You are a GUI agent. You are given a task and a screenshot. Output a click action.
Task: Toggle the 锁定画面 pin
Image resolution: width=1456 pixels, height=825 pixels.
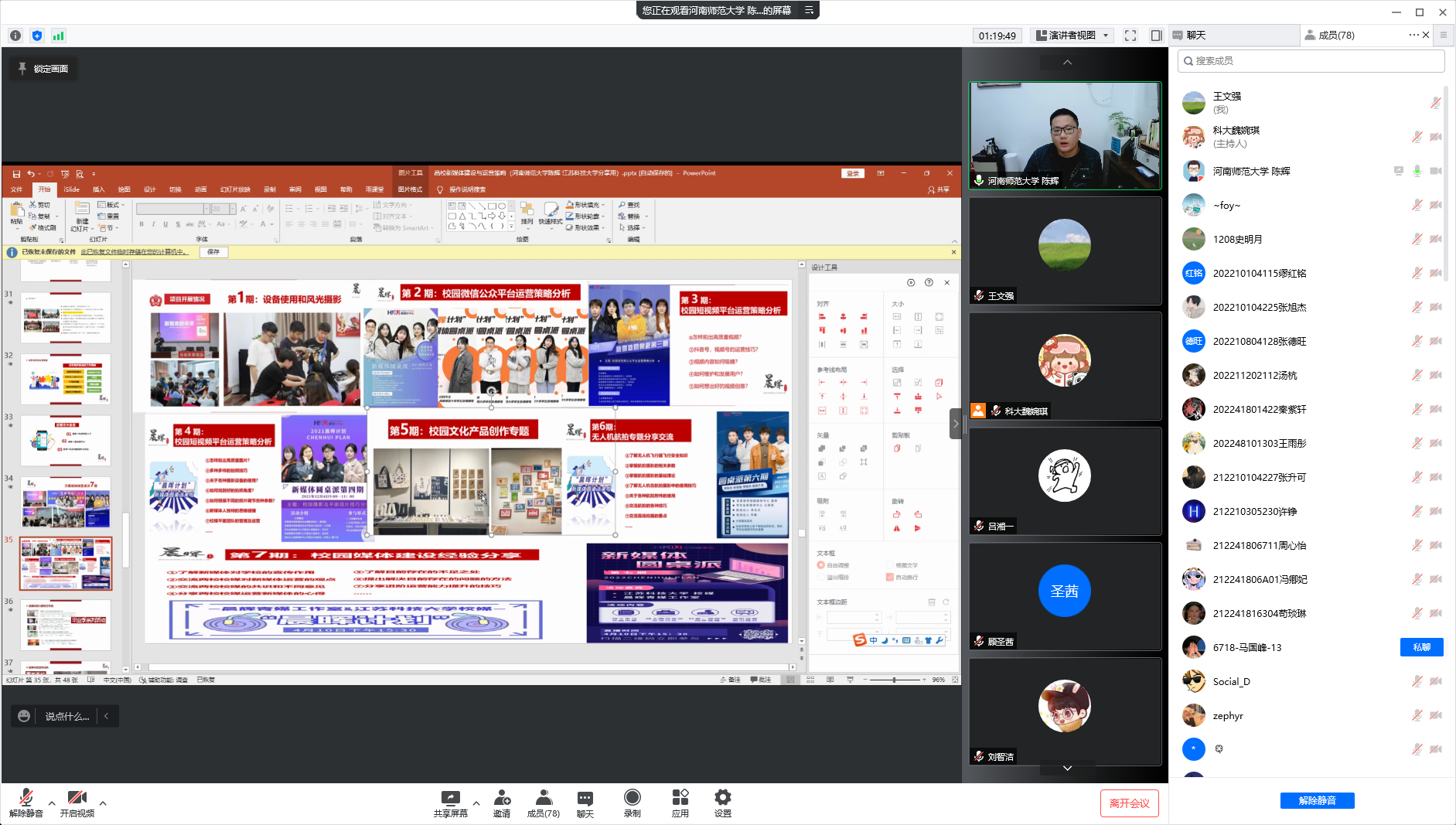point(43,69)
